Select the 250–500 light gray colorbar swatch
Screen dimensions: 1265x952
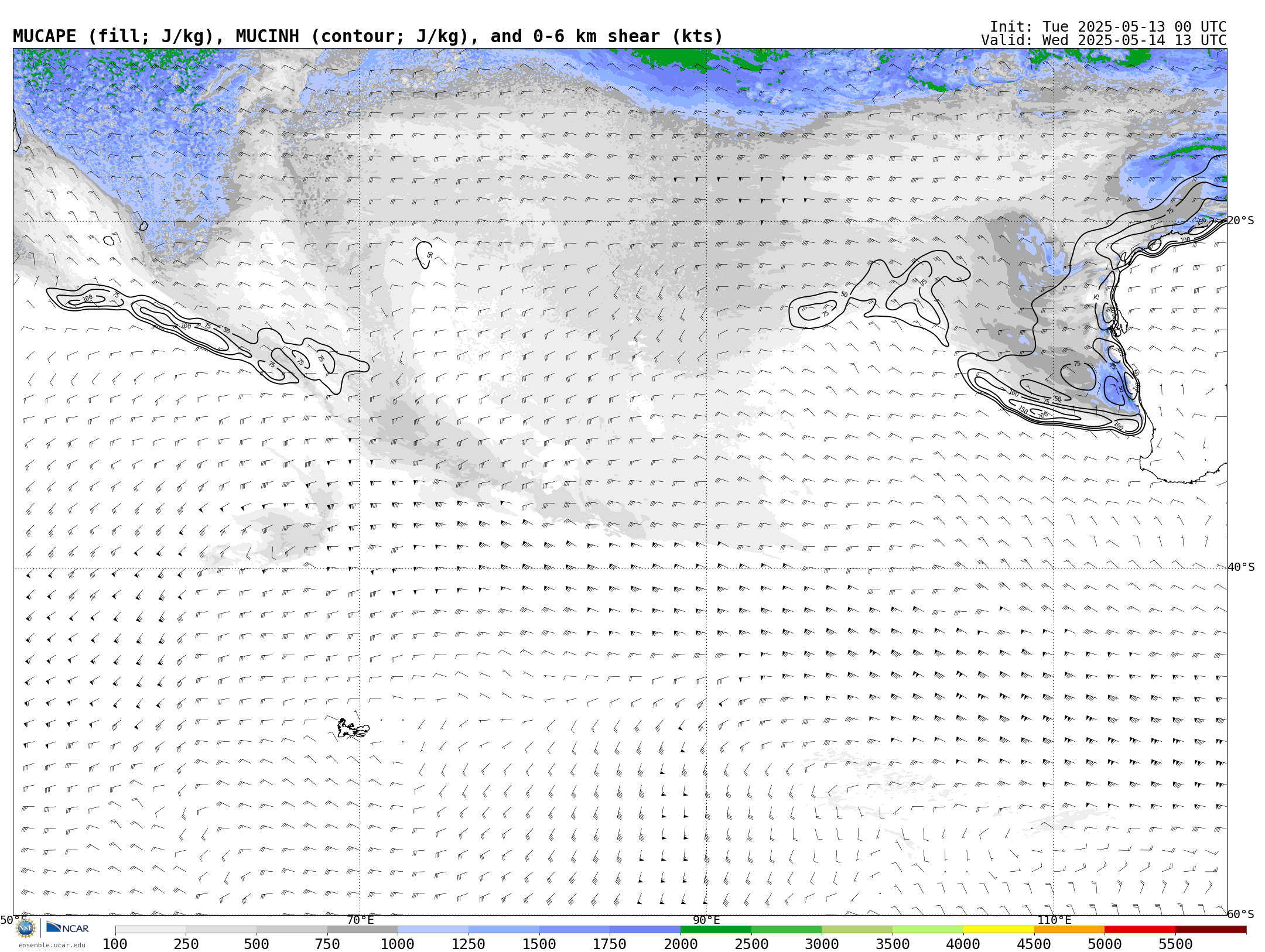click(221, 930)
